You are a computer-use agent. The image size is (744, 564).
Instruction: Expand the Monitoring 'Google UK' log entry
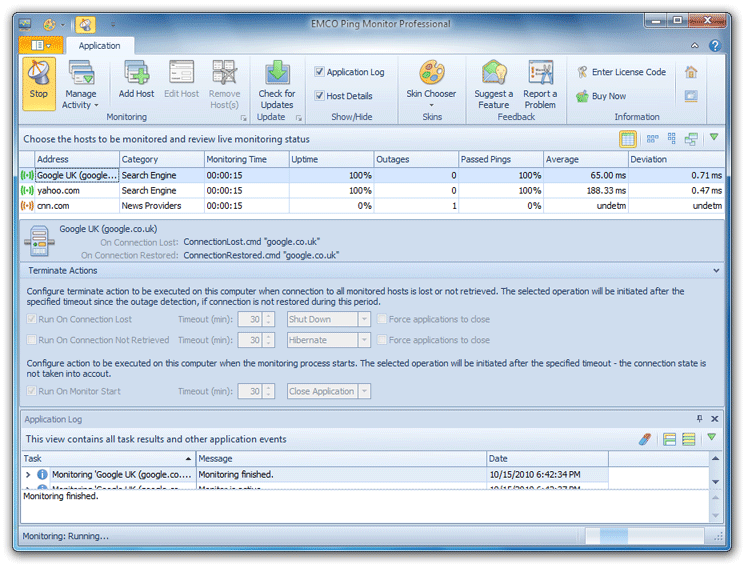tap(28, 475)
